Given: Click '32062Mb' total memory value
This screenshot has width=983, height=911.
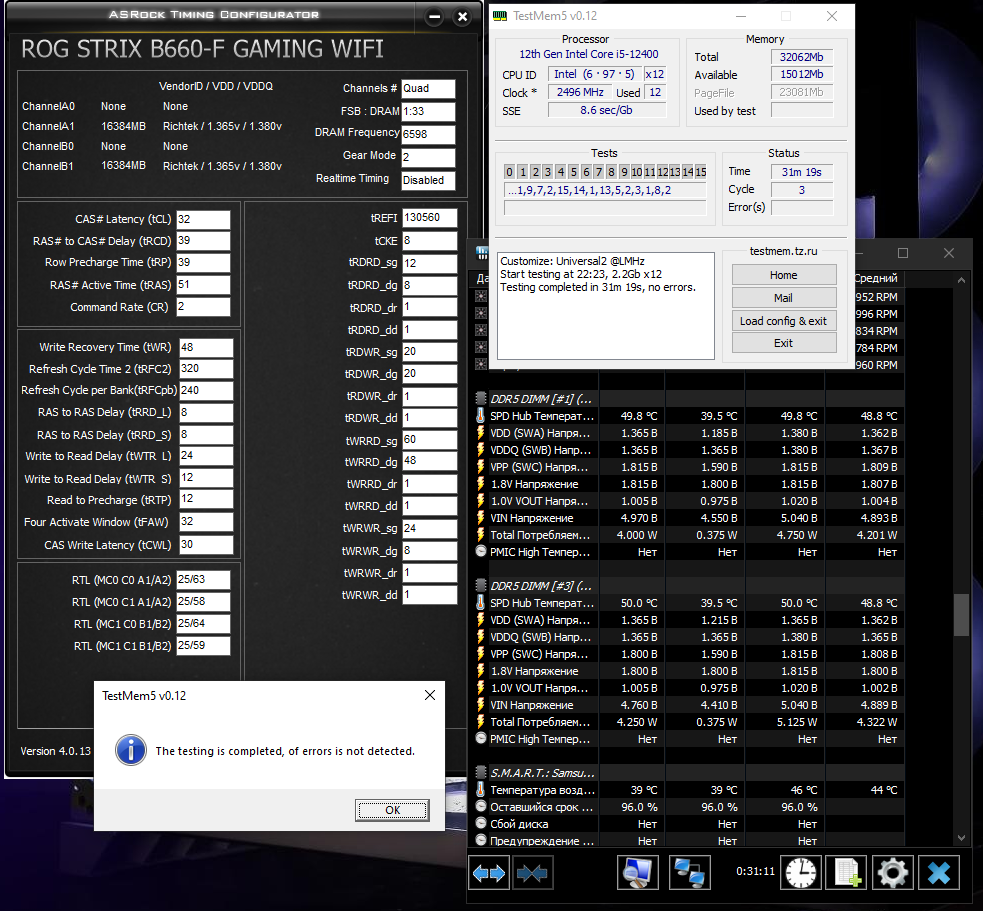Looking at the screenshot, I should pyautogui.click(x=802, y=57).
